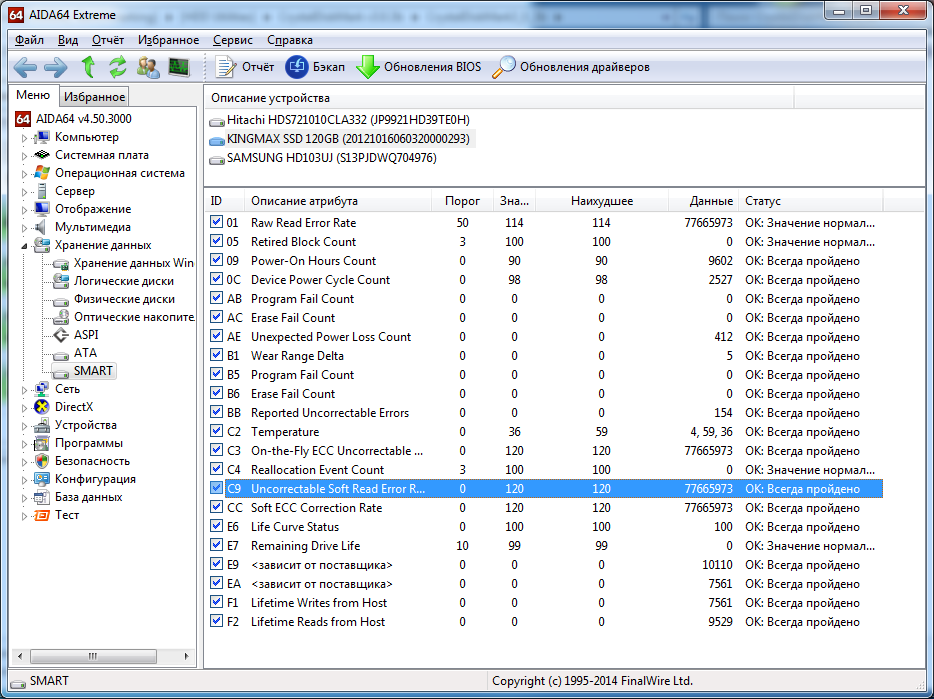Select the Сеть network icon
934x699 pixels.
pyautogui.click(x=42, y=389)
